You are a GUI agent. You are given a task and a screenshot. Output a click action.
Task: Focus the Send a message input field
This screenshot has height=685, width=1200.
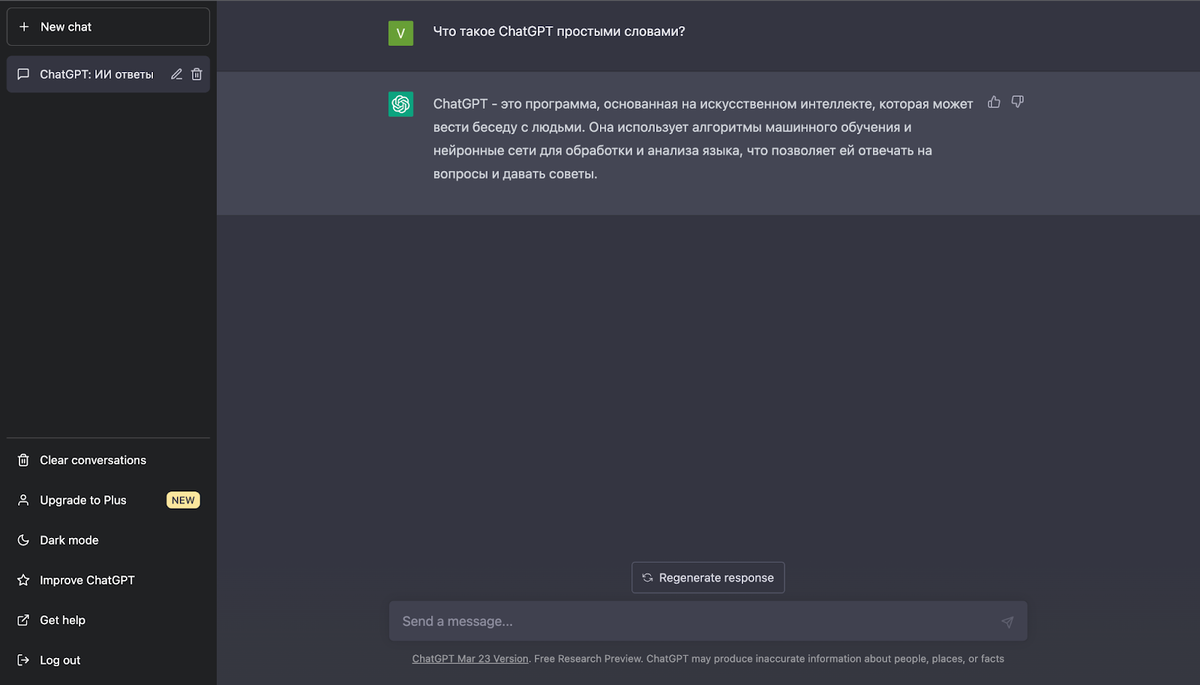point(708,621)
